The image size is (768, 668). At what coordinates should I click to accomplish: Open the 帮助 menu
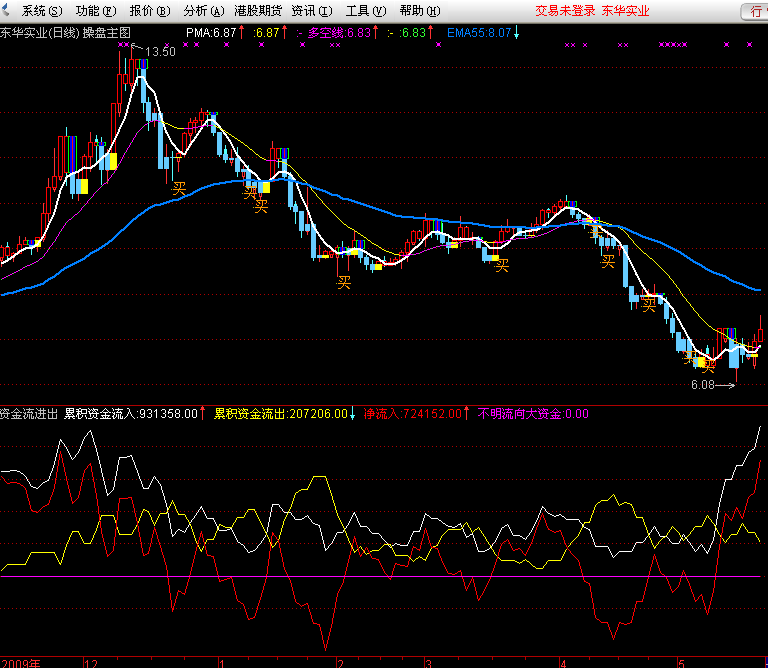pyautogui.click(x=418, y=11)
